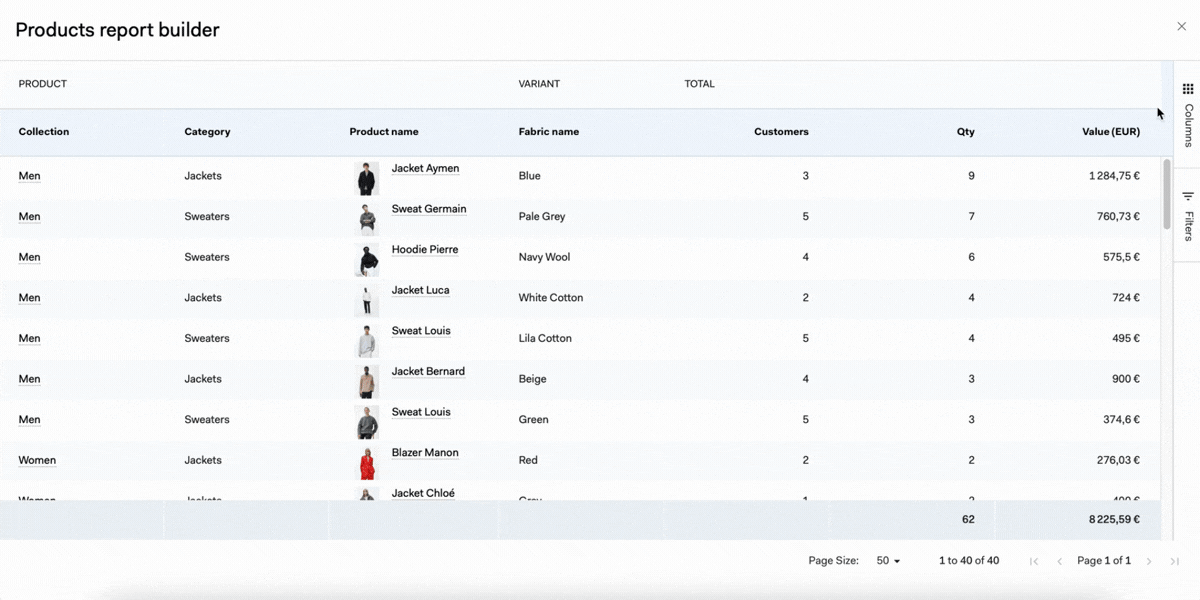The image size is (1200, 600).
Task: Sort by Customers column header
Action: (x=781, y=132)
